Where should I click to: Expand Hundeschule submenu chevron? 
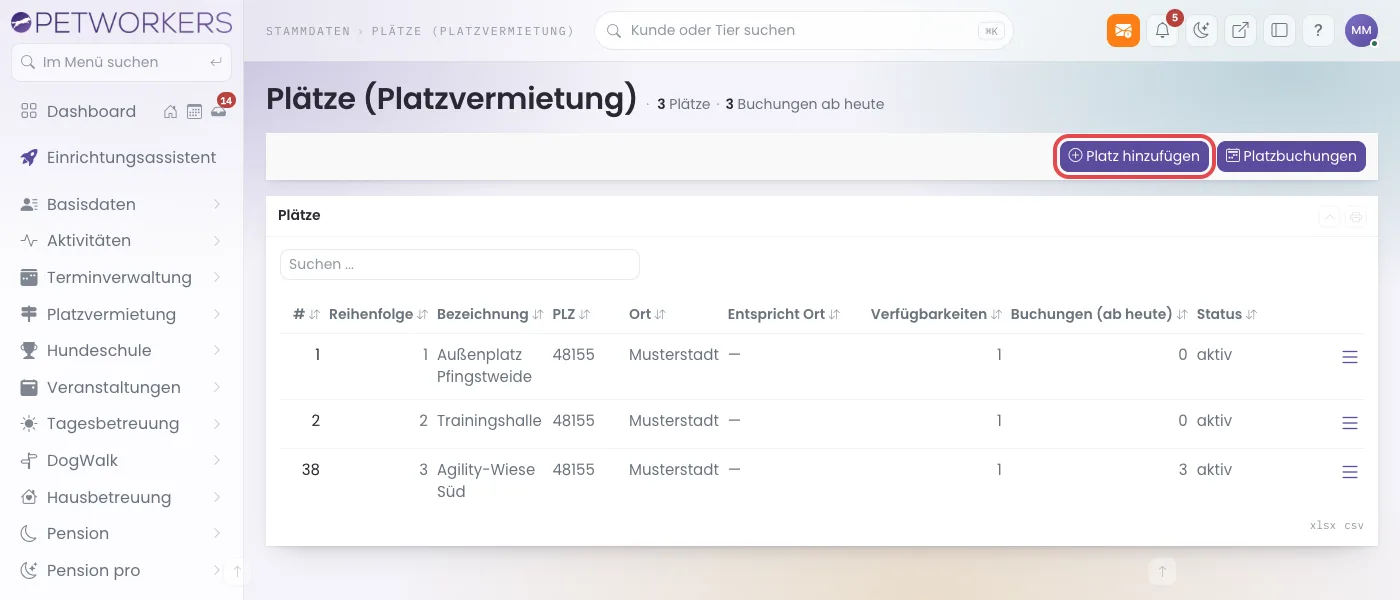(x=217, y=351)
